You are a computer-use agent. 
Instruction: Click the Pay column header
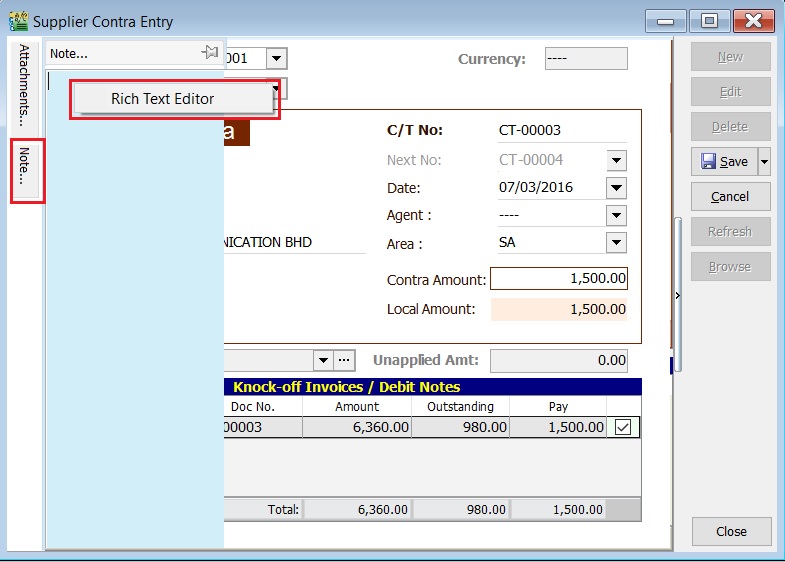tap(557, 406)
